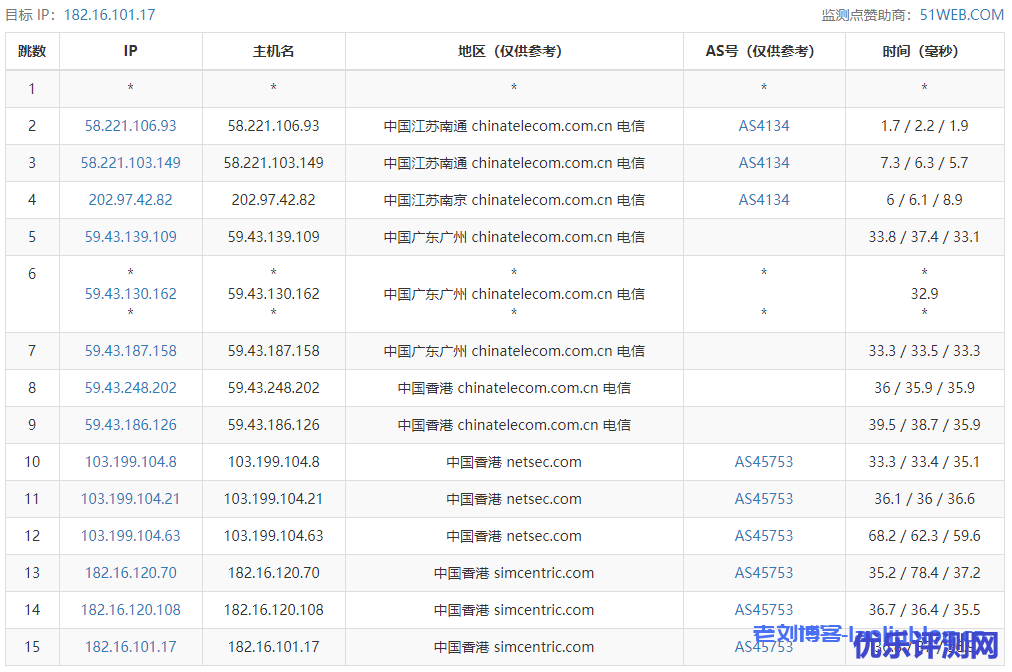
Task: Open blue IP link 103.199.104.8
Action: (131, 462)
